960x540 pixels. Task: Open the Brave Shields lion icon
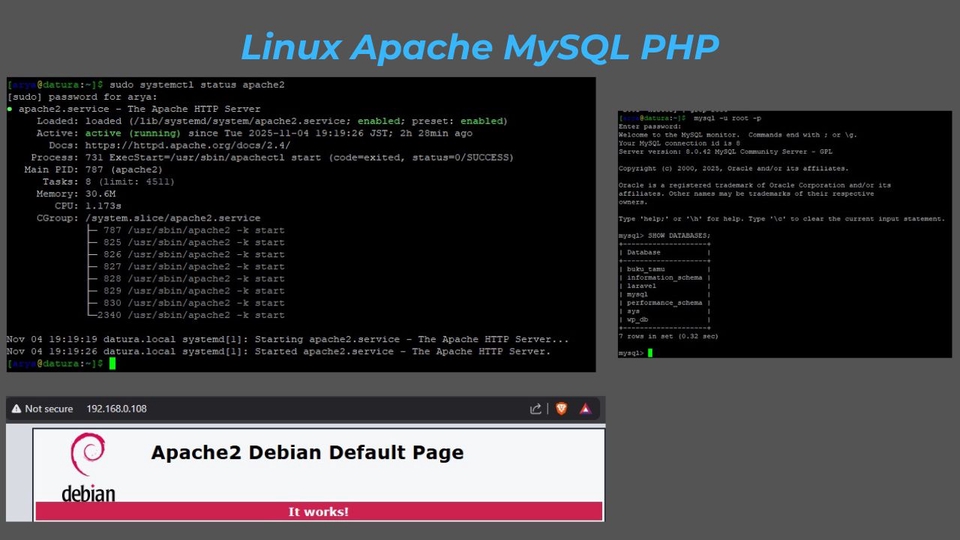pos(561,409)
